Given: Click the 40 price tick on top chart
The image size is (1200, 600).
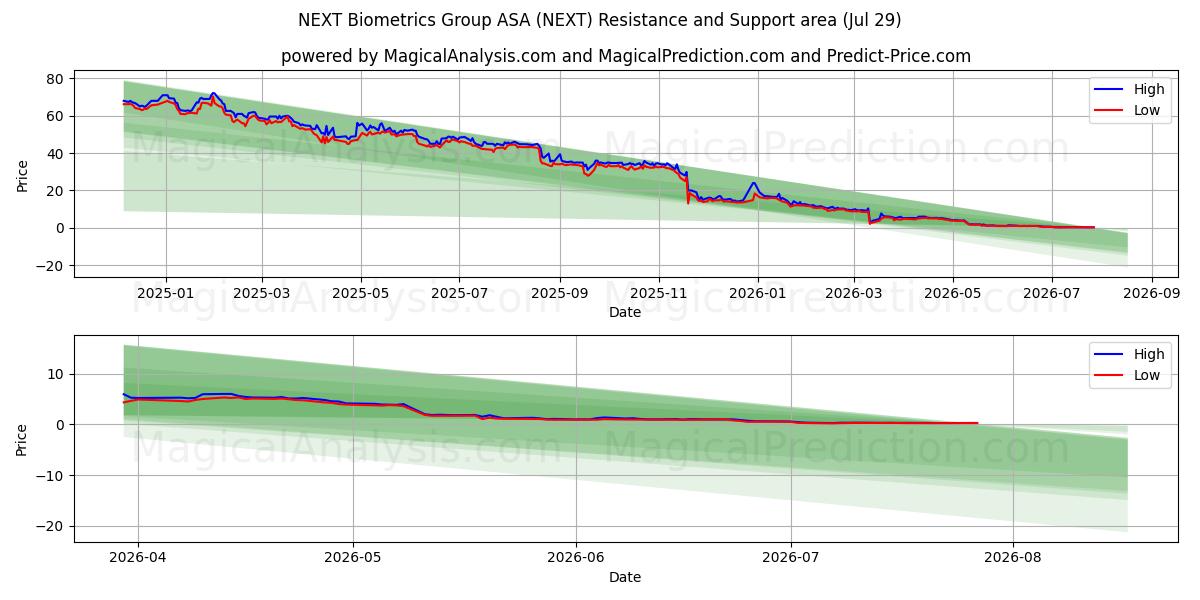Looking at the screenshot, I should click(x=56, y=154).
